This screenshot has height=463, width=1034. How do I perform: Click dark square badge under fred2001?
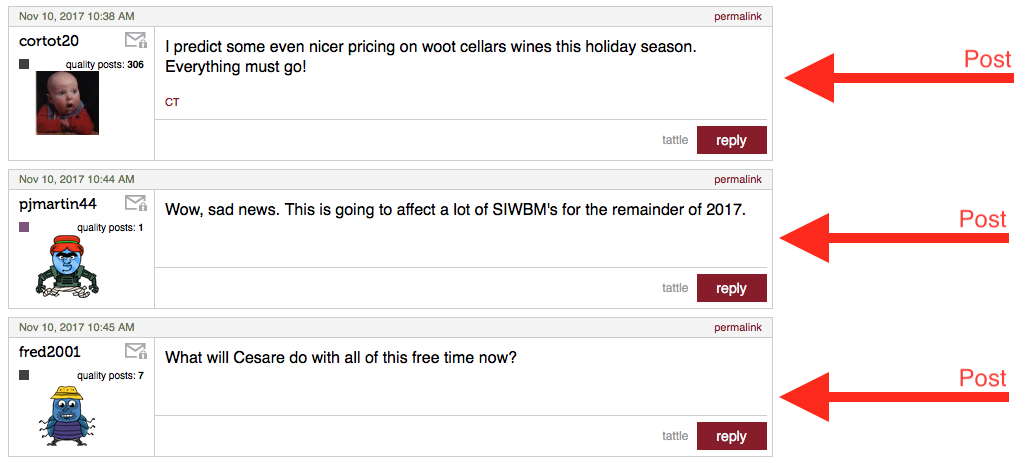(24, 375)
